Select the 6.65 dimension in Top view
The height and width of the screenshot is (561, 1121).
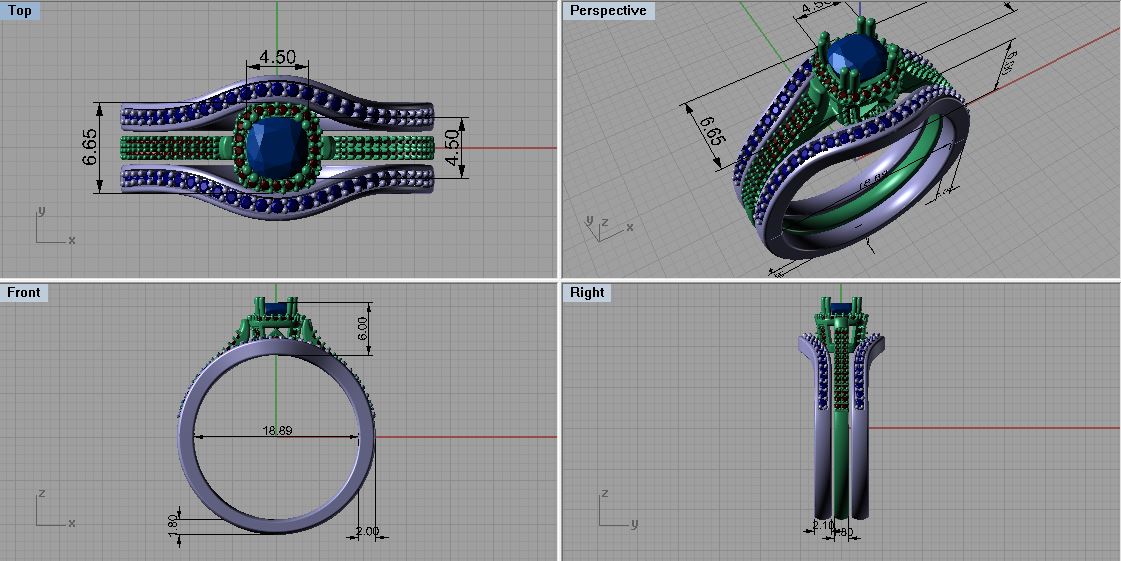tap(89, 147)
